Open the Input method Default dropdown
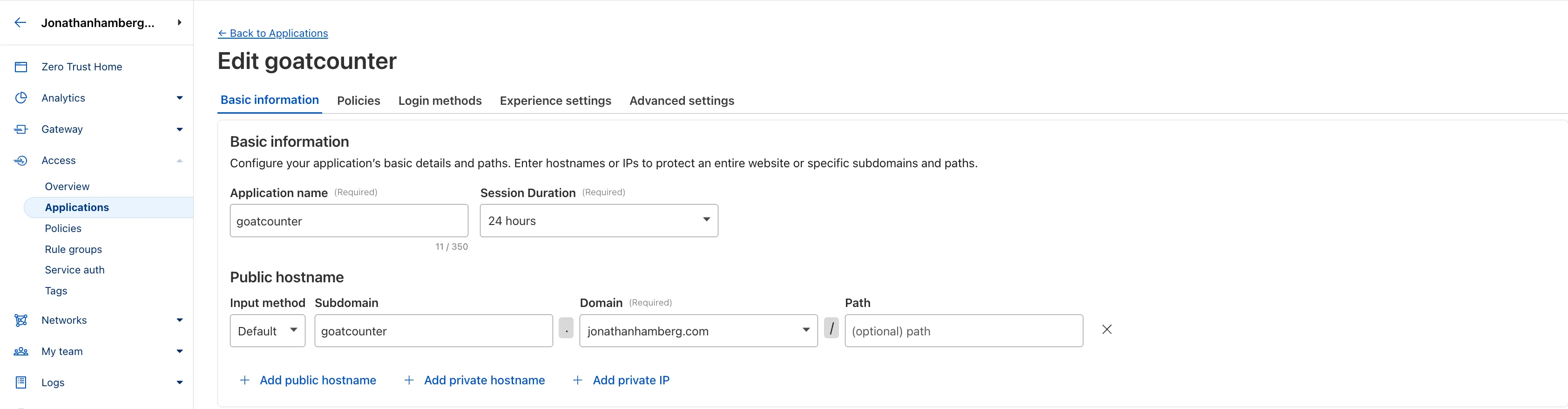Viewport: 1568px width, 409px height. [268, 331]
